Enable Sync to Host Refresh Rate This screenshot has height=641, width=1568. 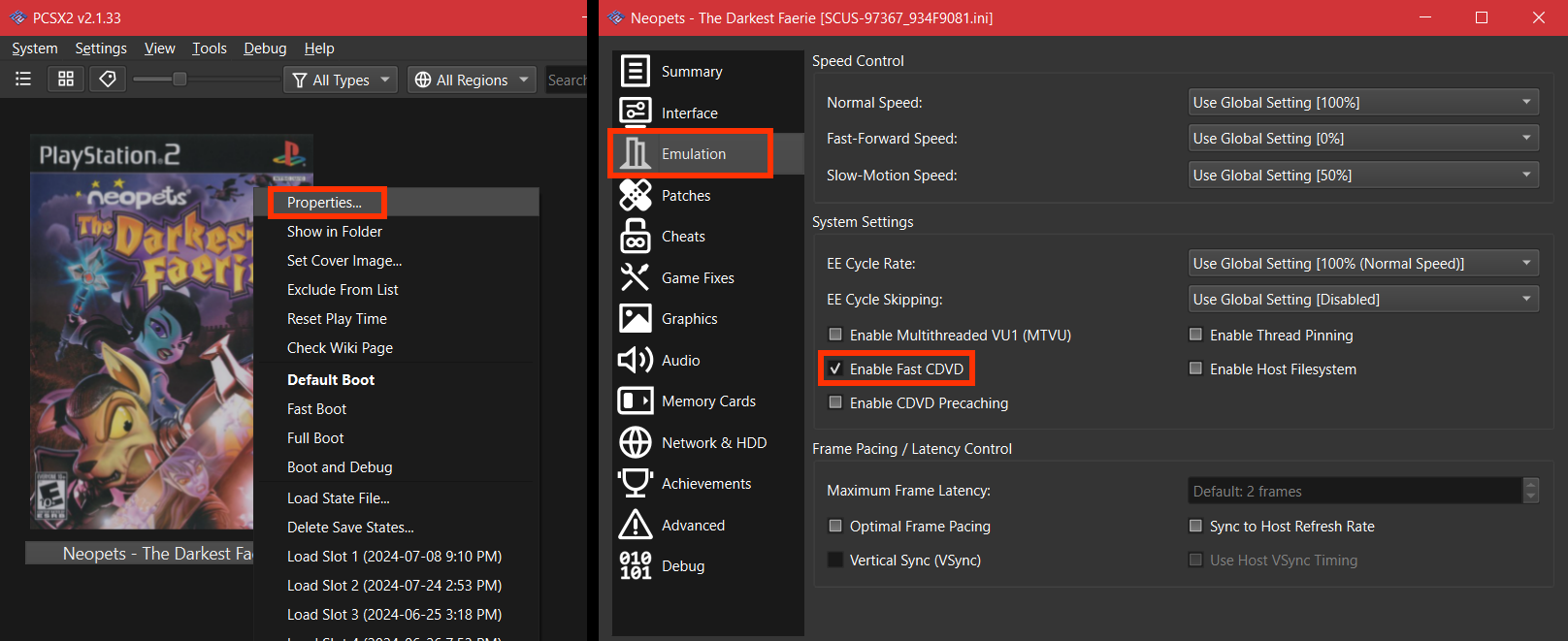1195,526
